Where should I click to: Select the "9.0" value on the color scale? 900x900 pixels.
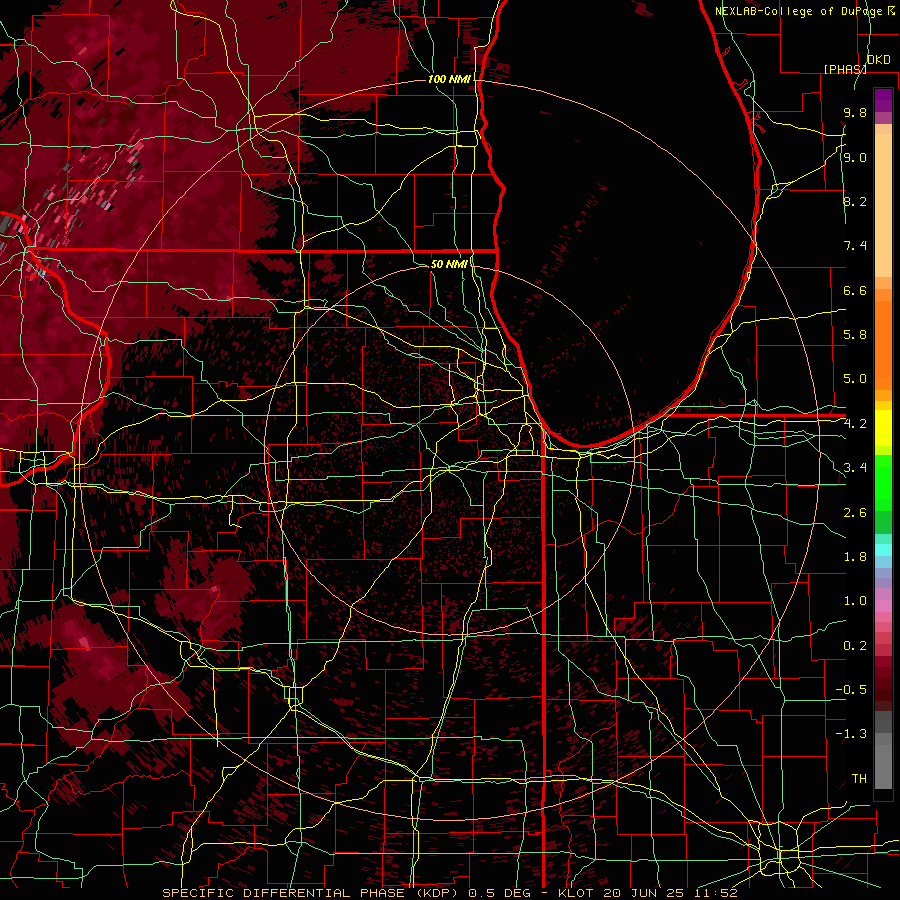coord(855,157)
